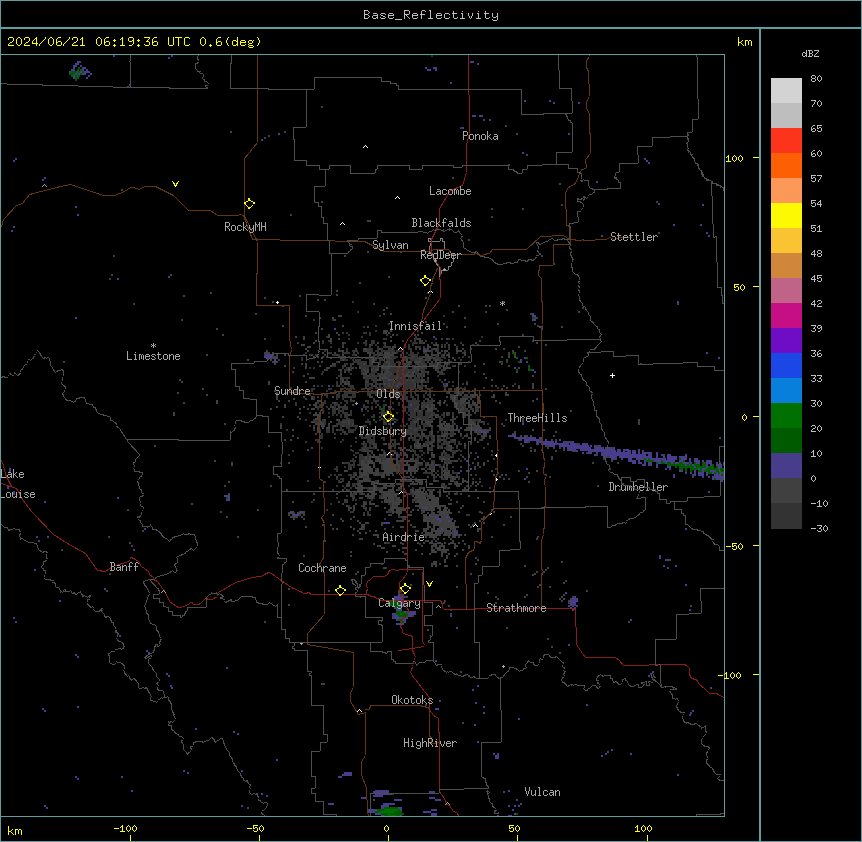Select the Calgary label
The image size is (862, 842).
pyautogui.click(x=399, y=603)
